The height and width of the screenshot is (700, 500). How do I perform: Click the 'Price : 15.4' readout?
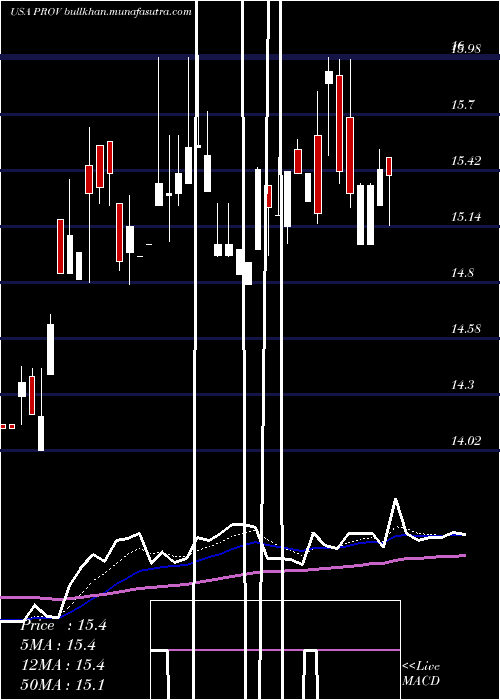coord(63,625)
